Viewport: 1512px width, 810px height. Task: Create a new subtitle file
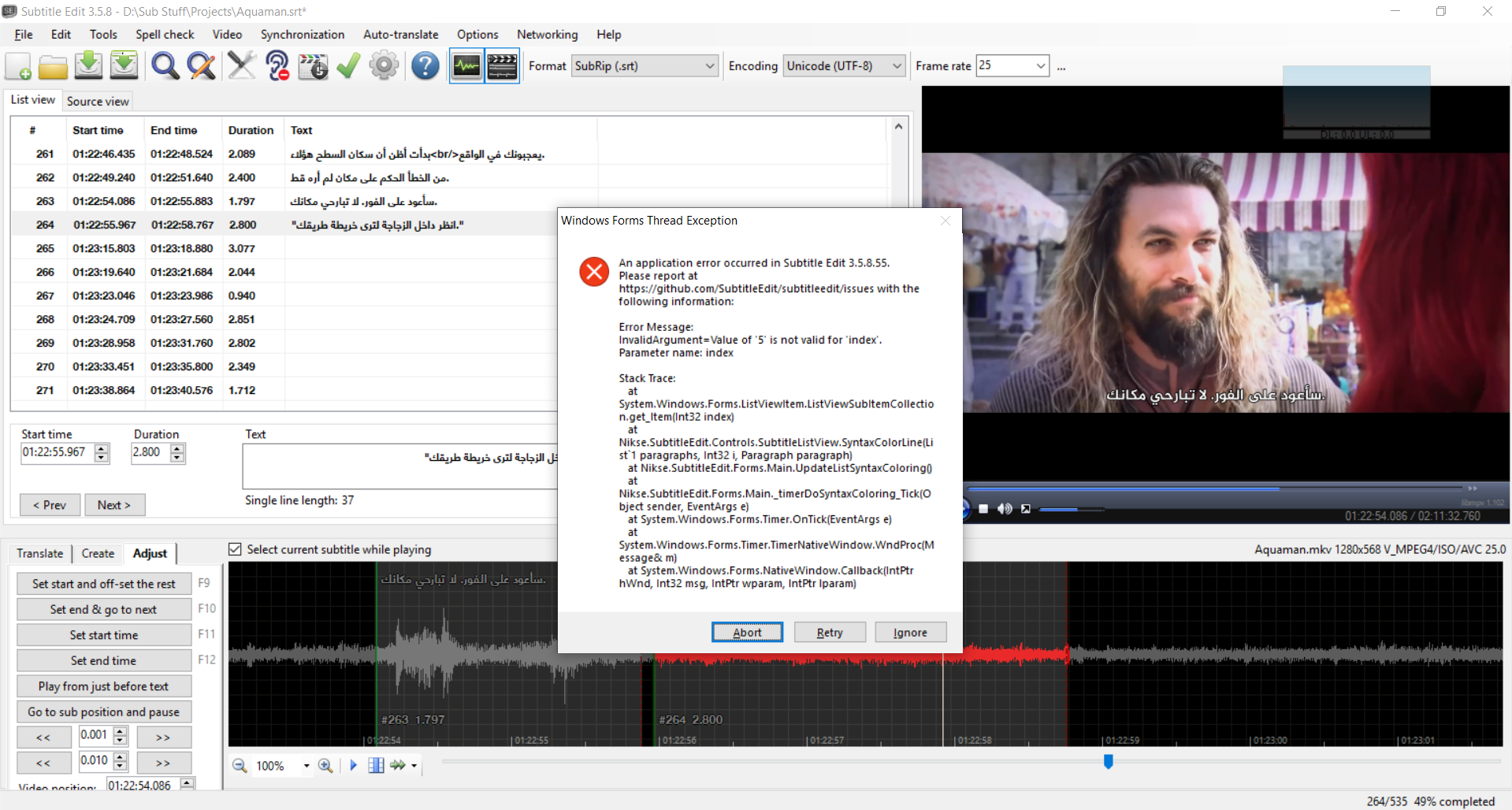pyautogui.click(x=18, y=66)
